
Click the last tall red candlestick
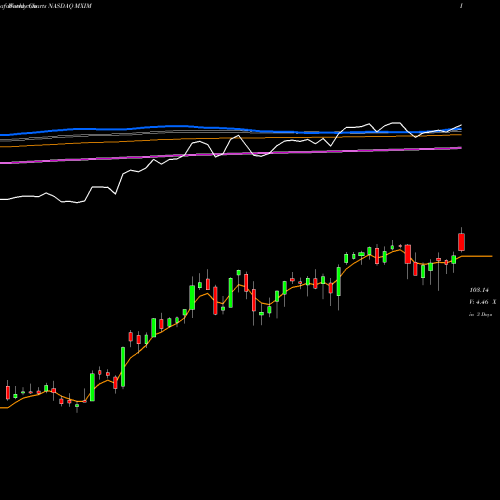click(x=462, y=242)
